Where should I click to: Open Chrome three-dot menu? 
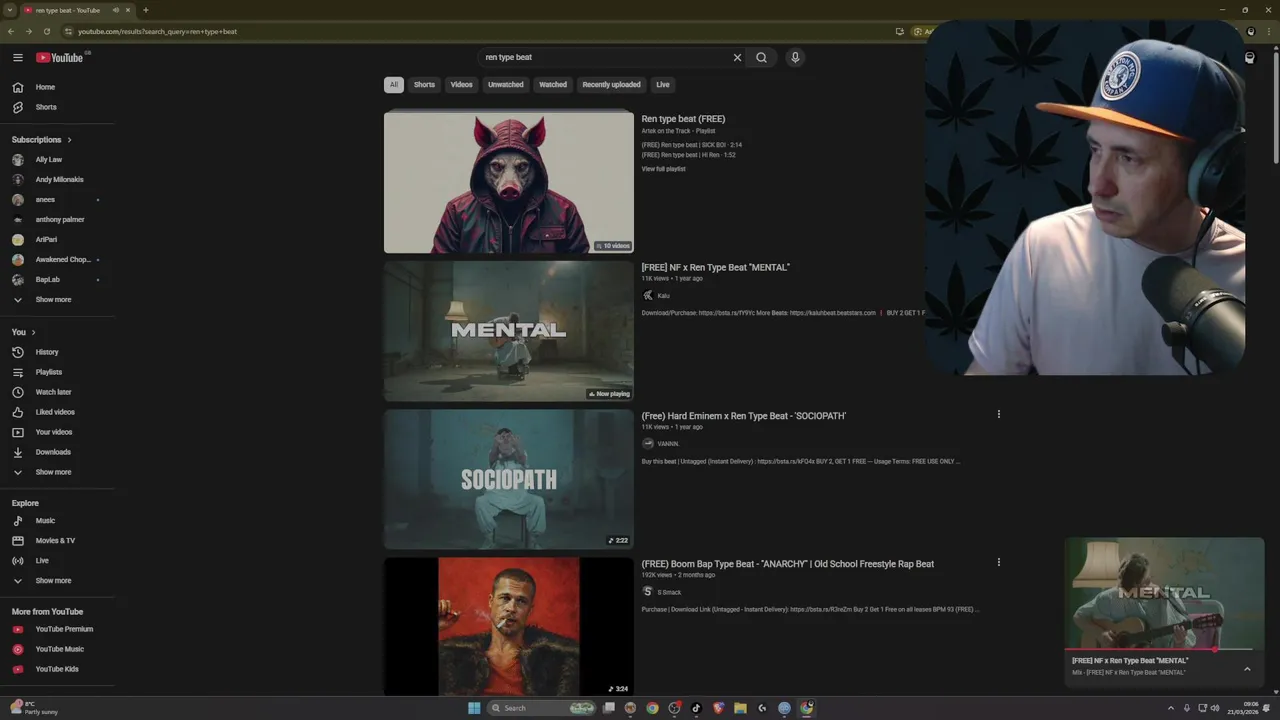pyautogui.click(x=1269, y=31)
